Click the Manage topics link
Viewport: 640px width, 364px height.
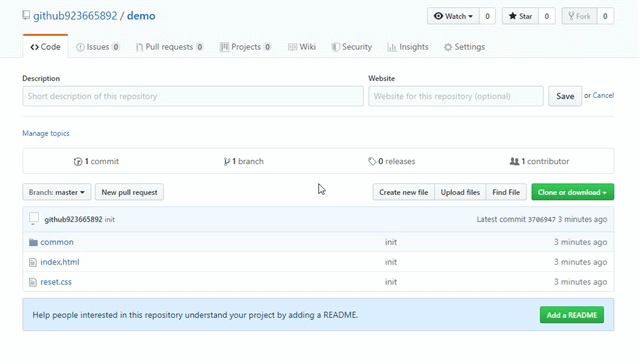(46, 133)
